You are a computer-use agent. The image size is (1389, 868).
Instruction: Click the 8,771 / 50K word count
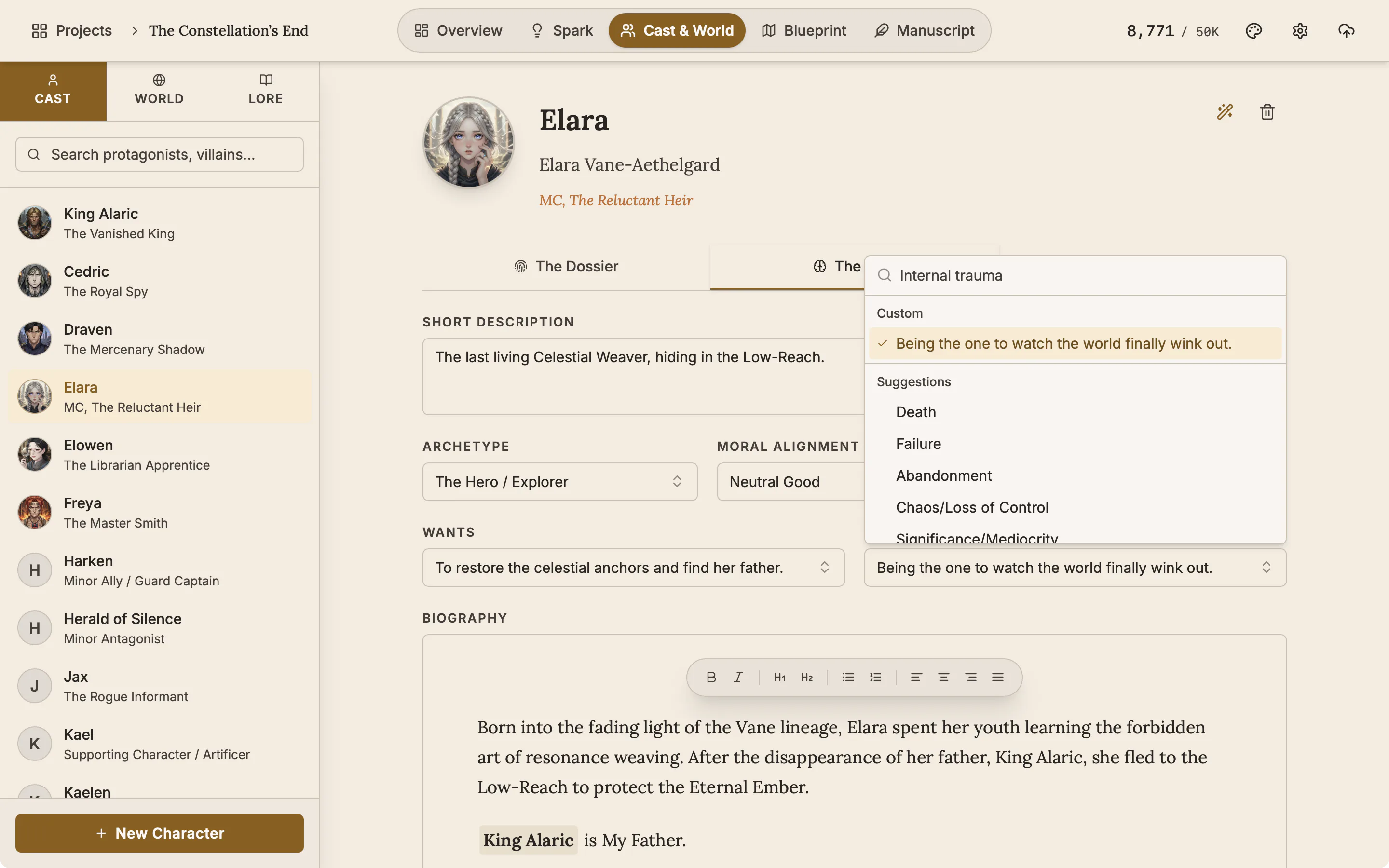coord(1172,30)
